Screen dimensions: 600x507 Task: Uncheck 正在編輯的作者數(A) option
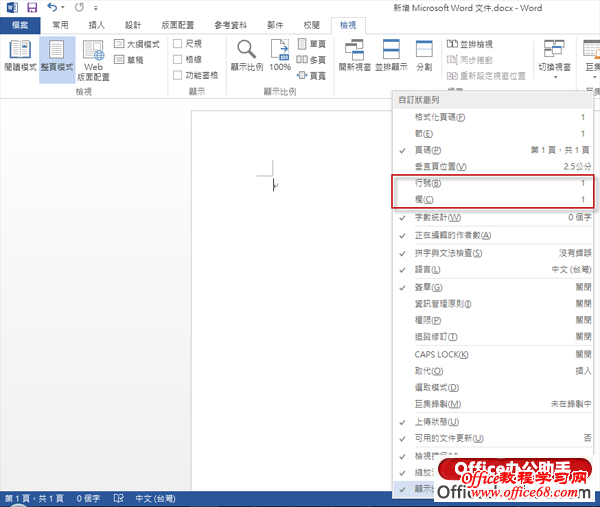[493, 235]
